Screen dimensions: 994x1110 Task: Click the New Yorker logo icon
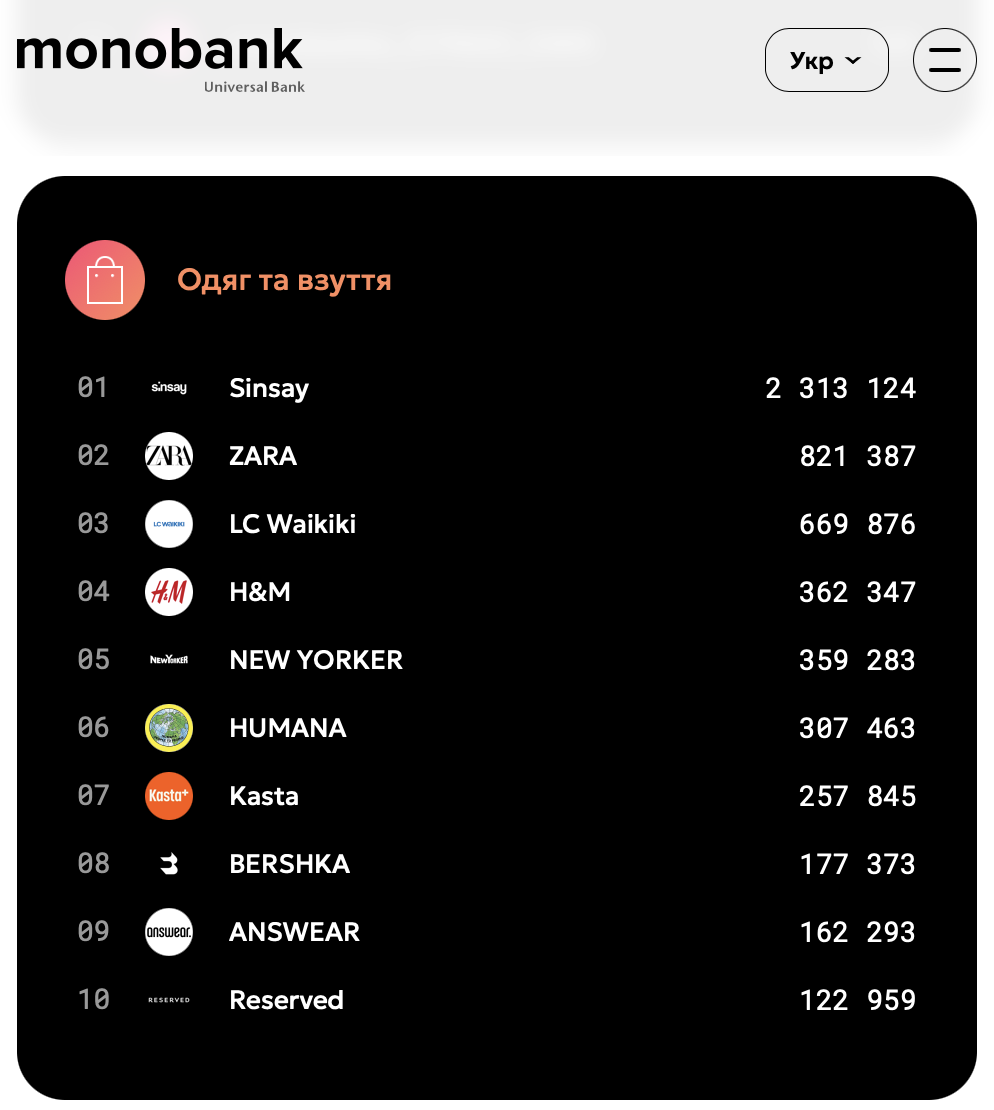[168, 660]
